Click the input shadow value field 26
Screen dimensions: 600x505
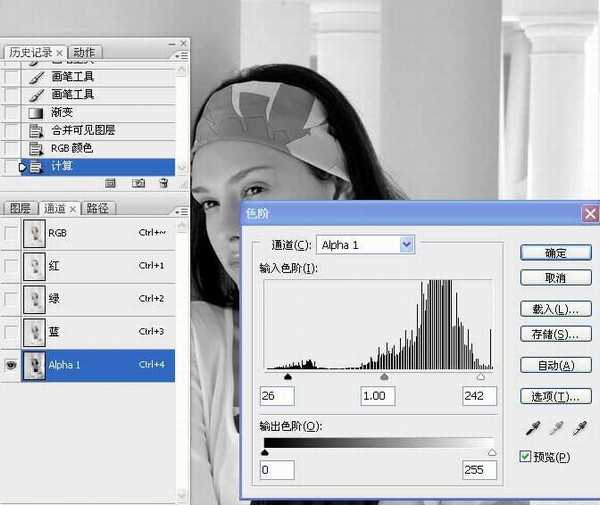click(277, 396)
